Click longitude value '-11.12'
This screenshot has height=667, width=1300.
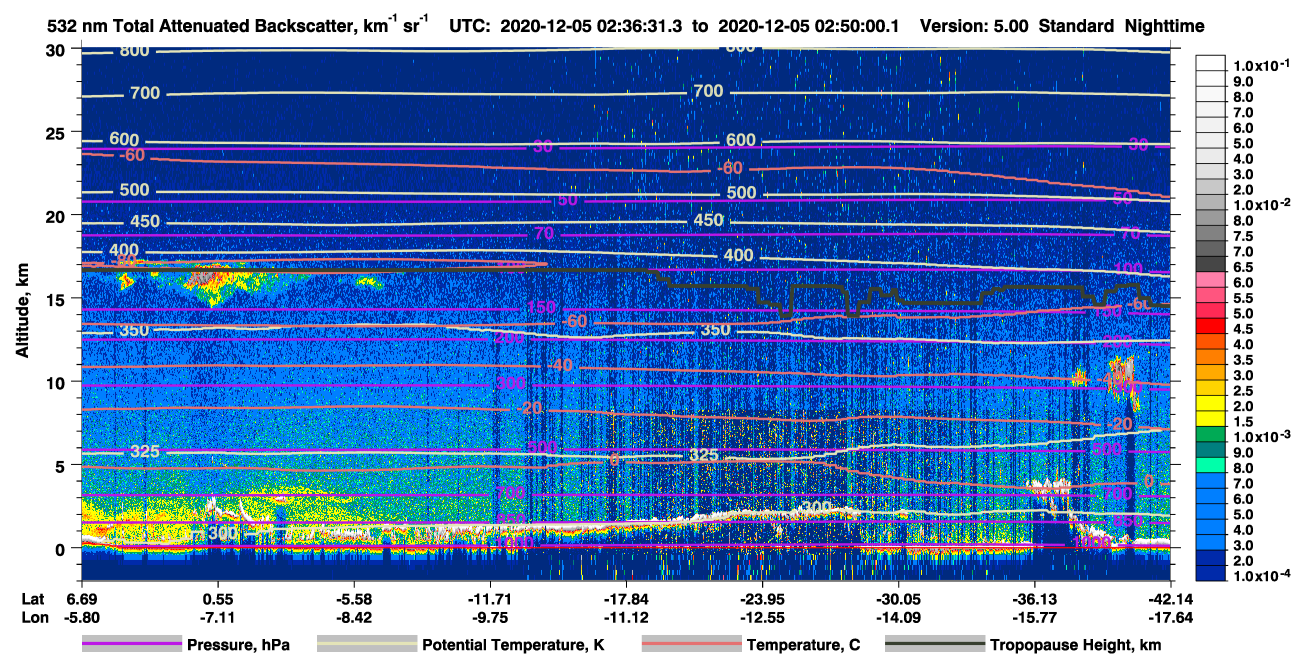(x=626, y=617)
